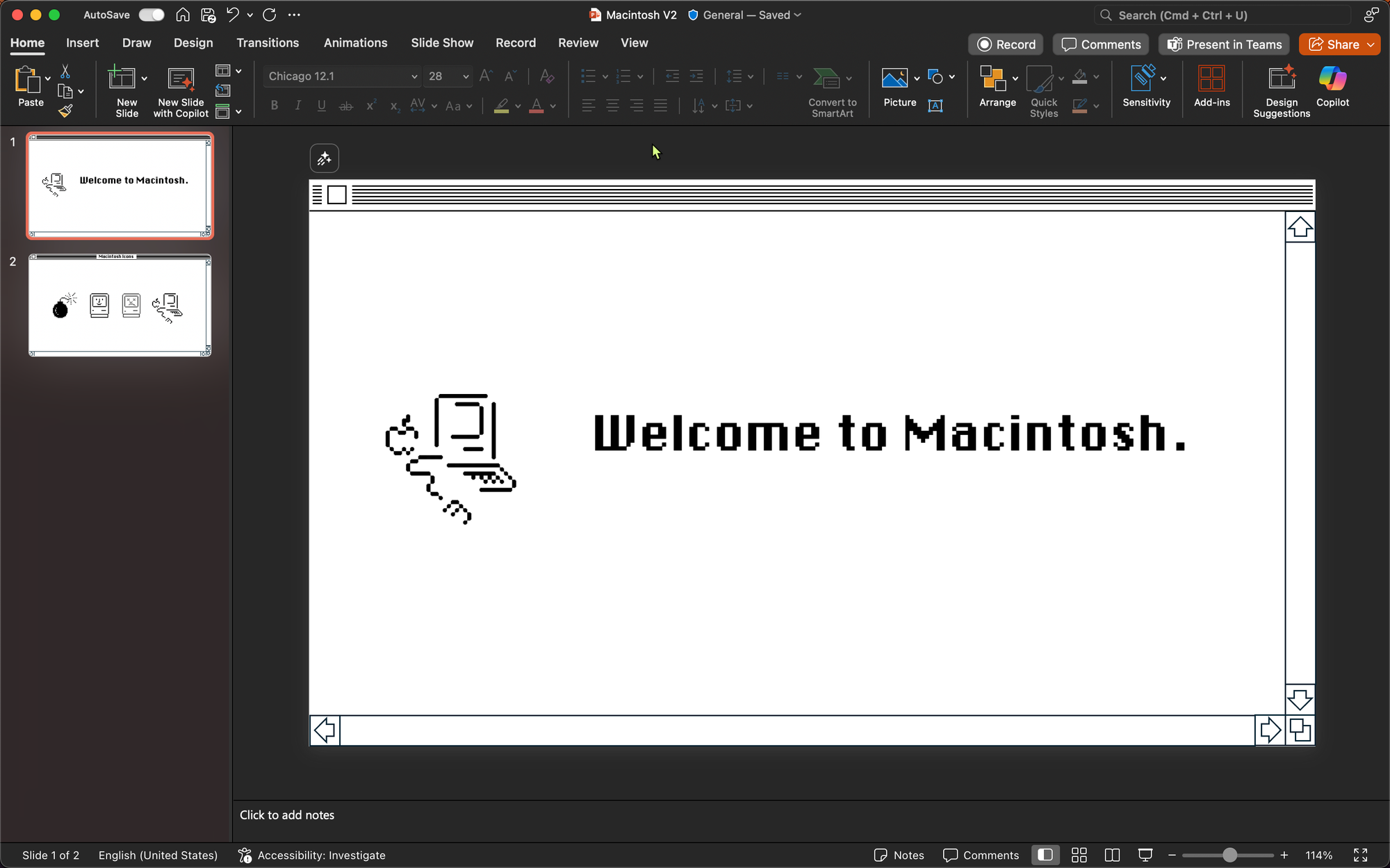The width and height of the screenshot is (1390, 868).
Task: Expand the Paste options arrow
Action: pyautogui.click(x=48, y=79)
